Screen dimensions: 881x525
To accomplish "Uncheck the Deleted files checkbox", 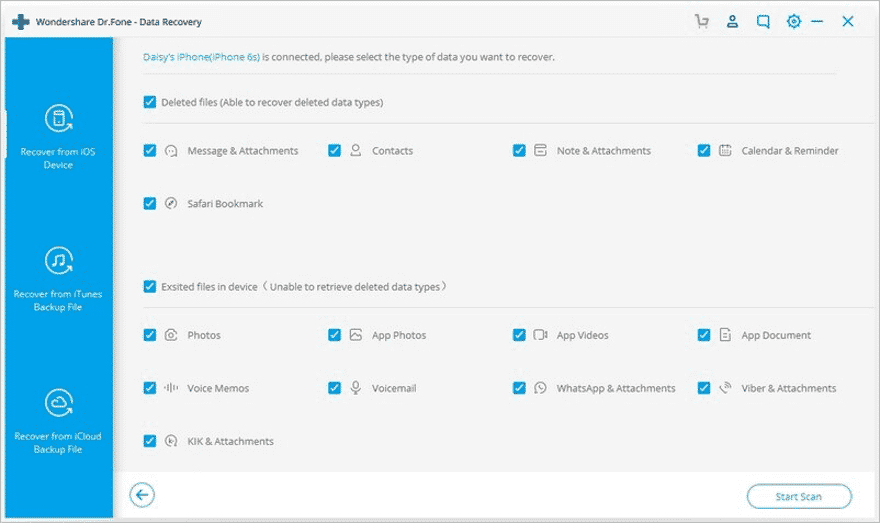I will [x=150, y=102].
